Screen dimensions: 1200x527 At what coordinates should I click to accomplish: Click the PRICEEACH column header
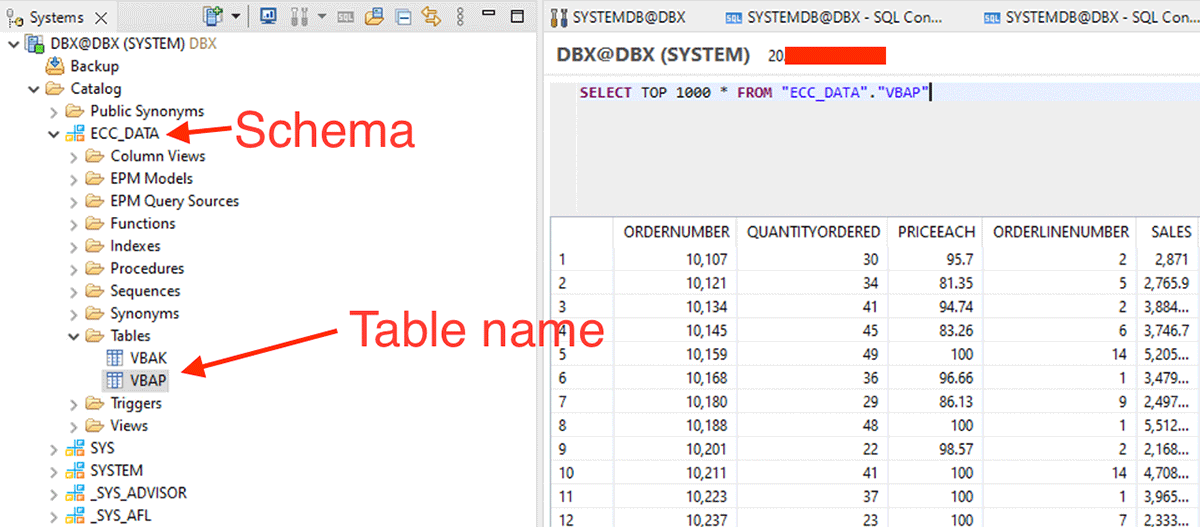coord(936,231)
